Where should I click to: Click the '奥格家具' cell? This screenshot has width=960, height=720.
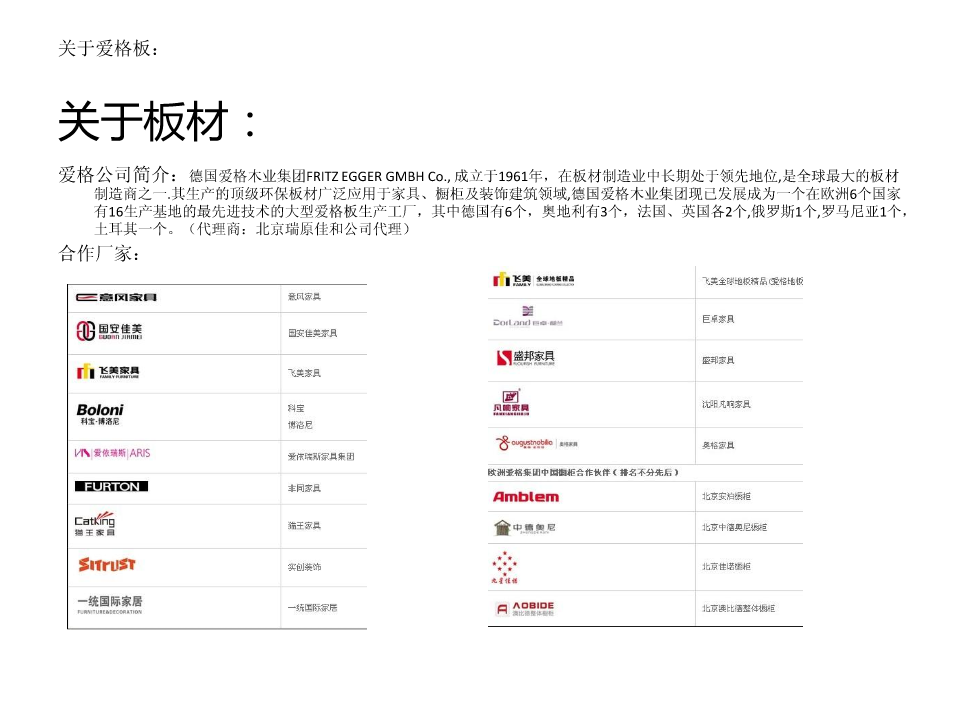(x=718, y=446)
